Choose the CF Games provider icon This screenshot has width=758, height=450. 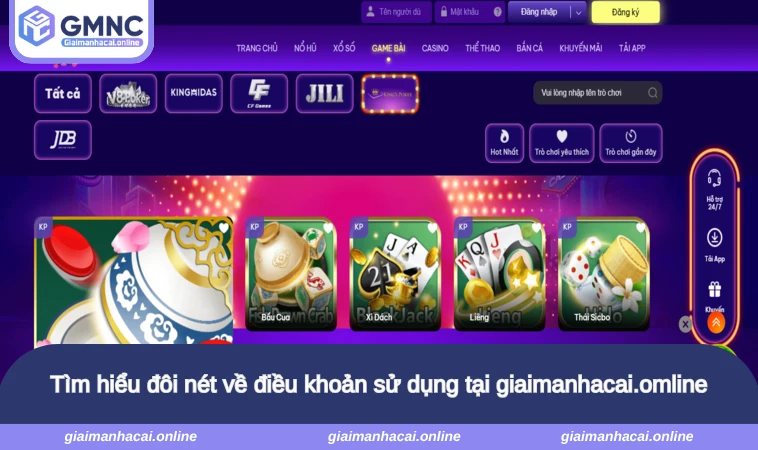click(259, 94)
